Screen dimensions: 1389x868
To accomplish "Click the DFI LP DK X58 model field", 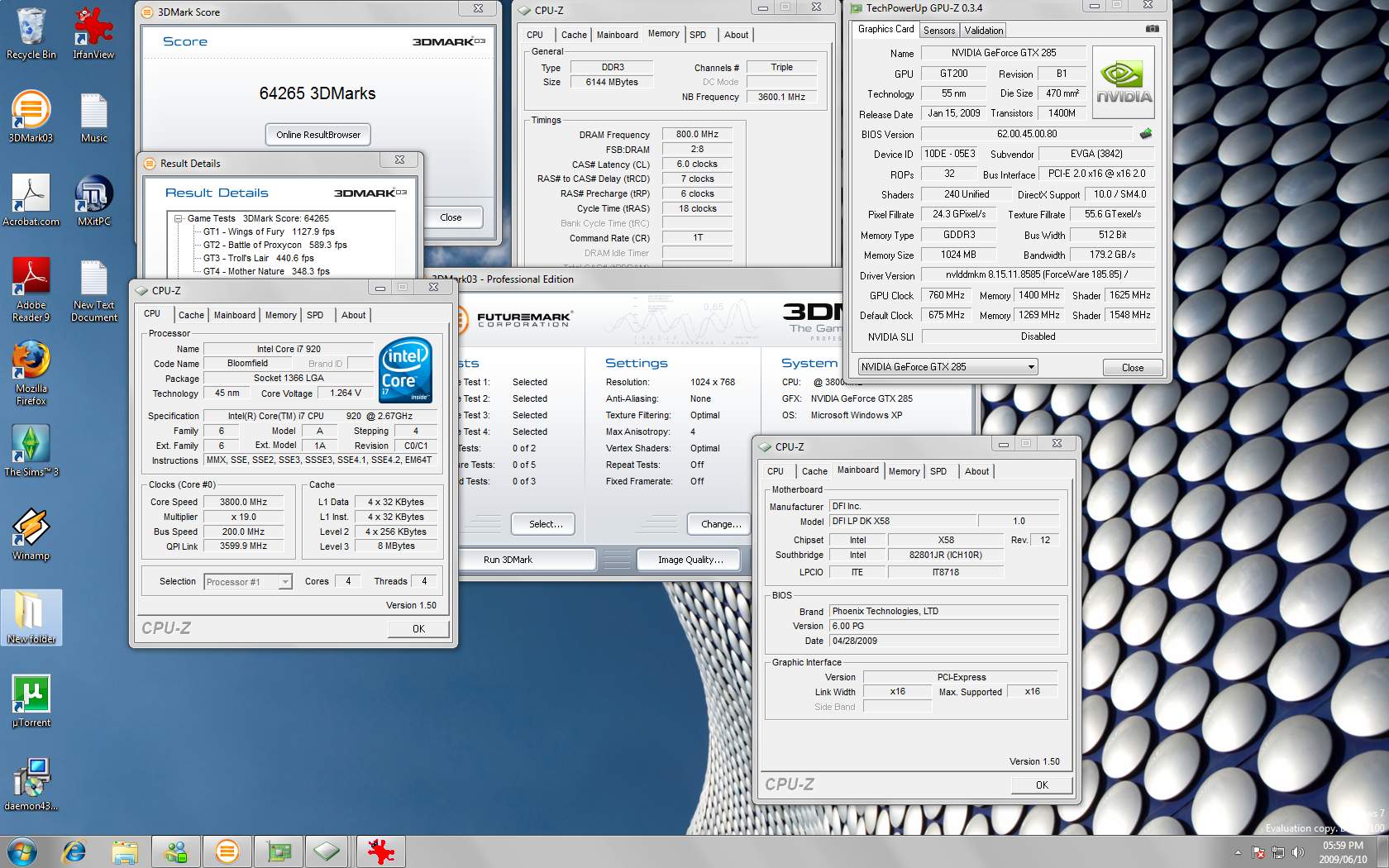I will [903, 522].
